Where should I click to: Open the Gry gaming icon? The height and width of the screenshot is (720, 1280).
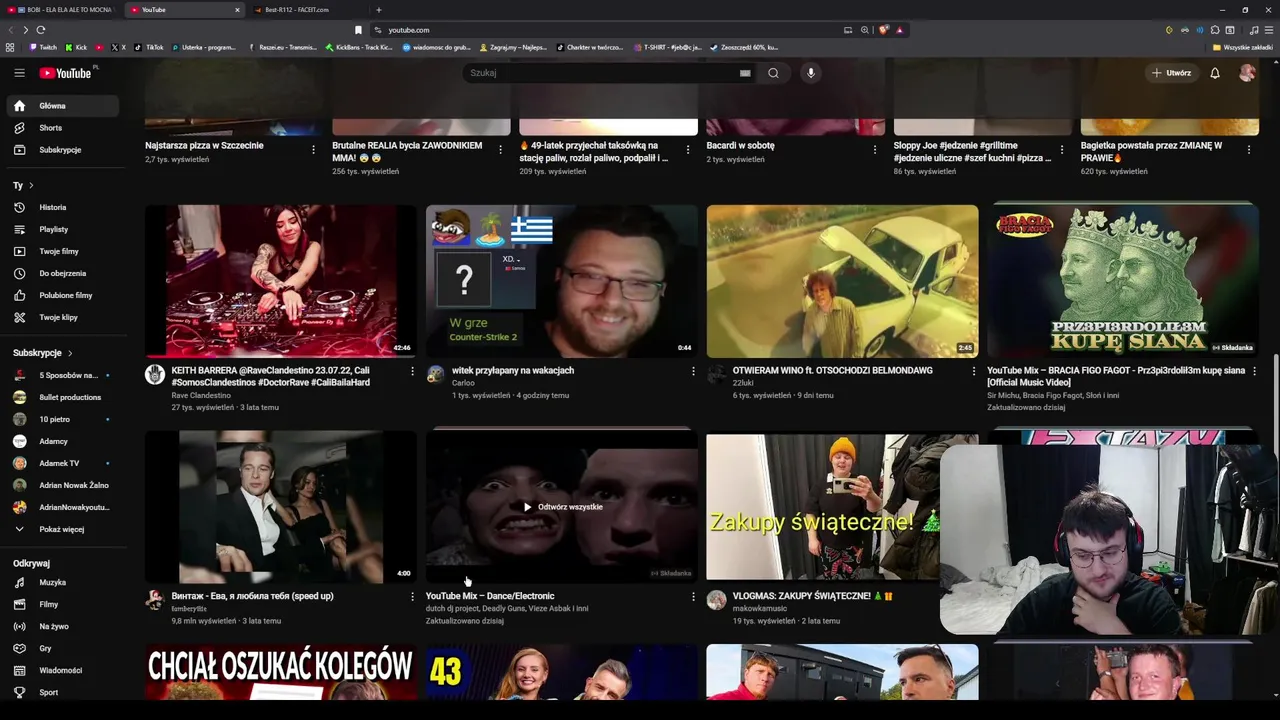[19, 649]
